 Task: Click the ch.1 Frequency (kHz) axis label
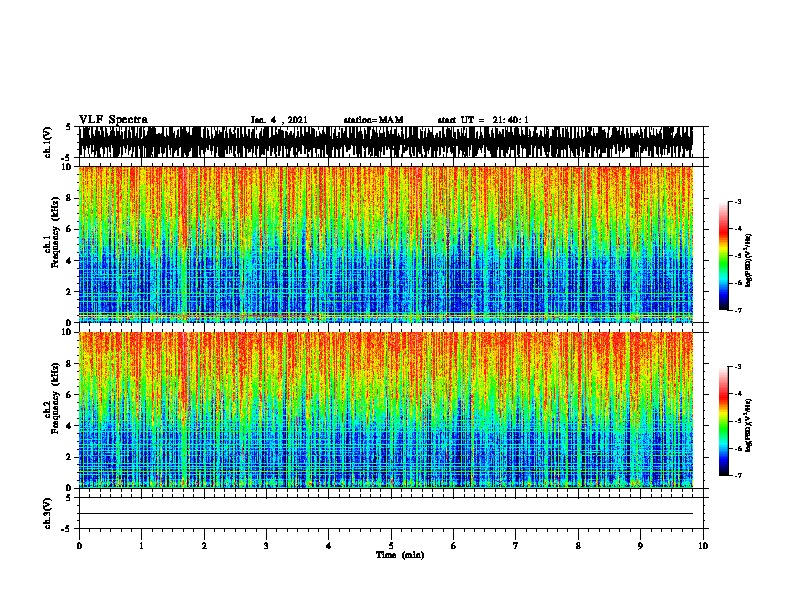(x=52, y=232)
